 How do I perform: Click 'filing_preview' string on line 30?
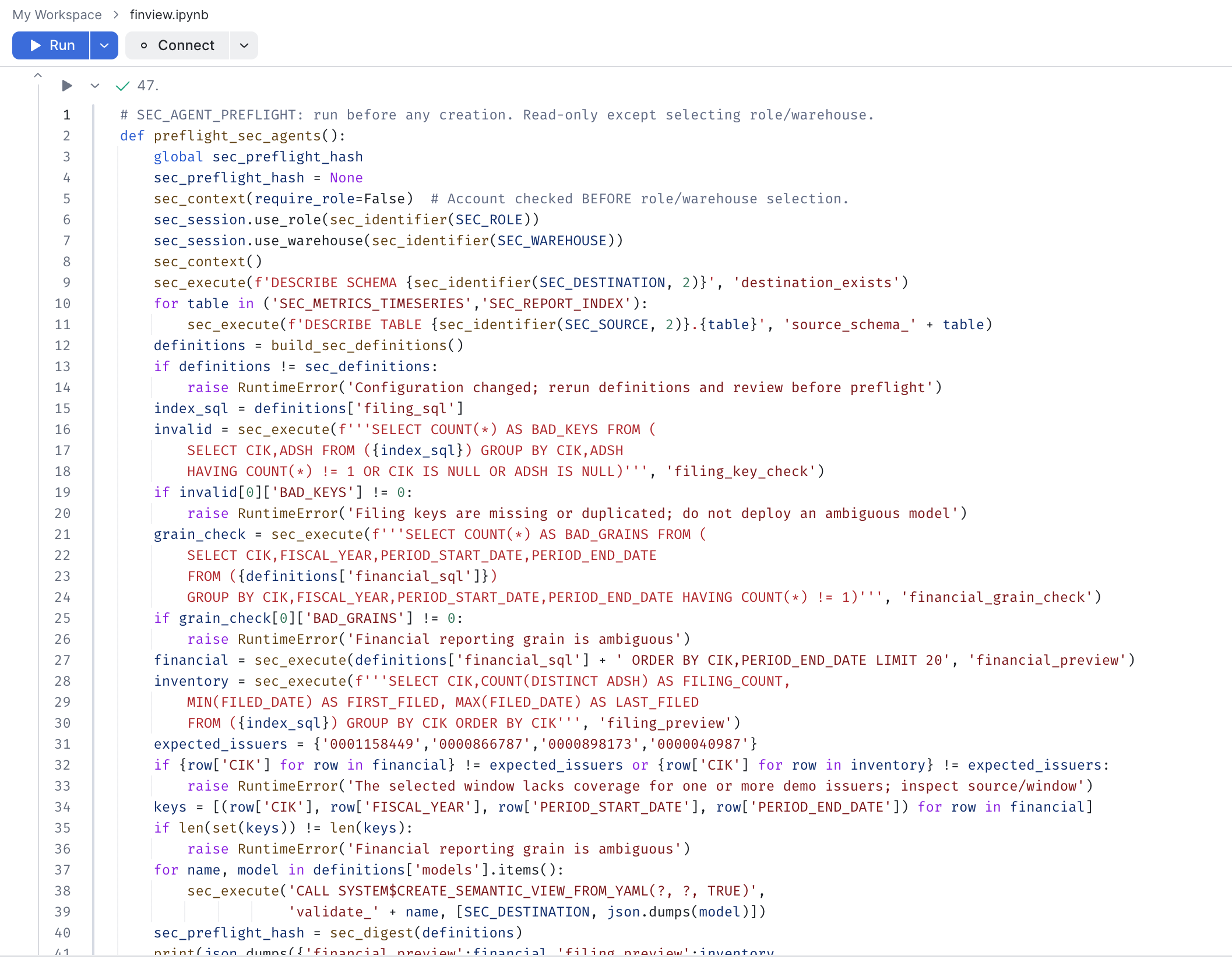(x=666, y=723)
